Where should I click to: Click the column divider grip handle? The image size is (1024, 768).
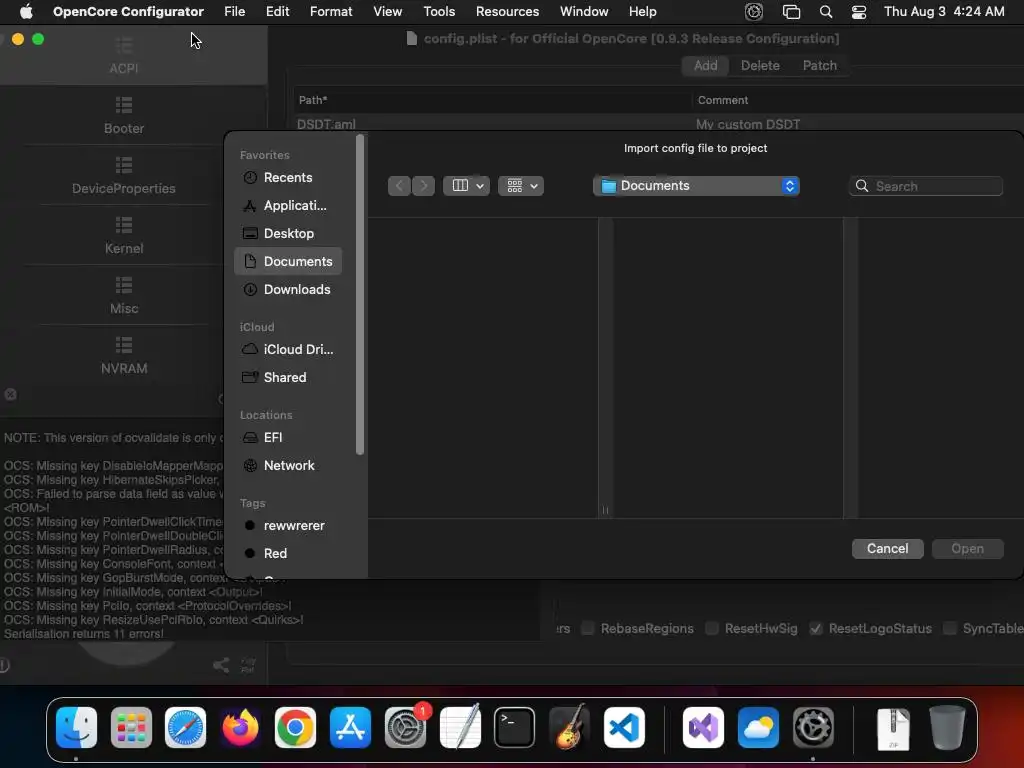pyautogui.click(x=605, y=510)
